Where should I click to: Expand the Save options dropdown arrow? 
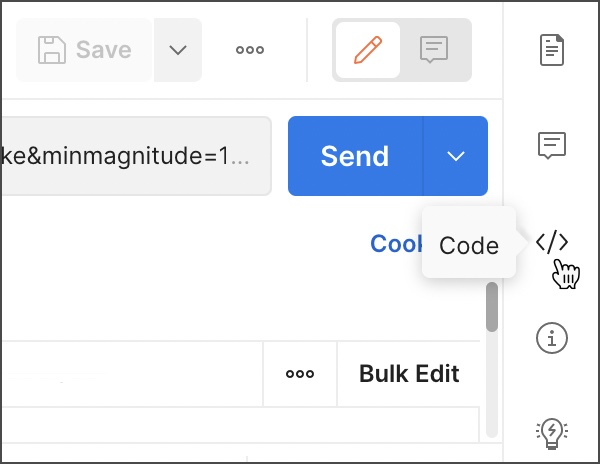click(178, 50)
